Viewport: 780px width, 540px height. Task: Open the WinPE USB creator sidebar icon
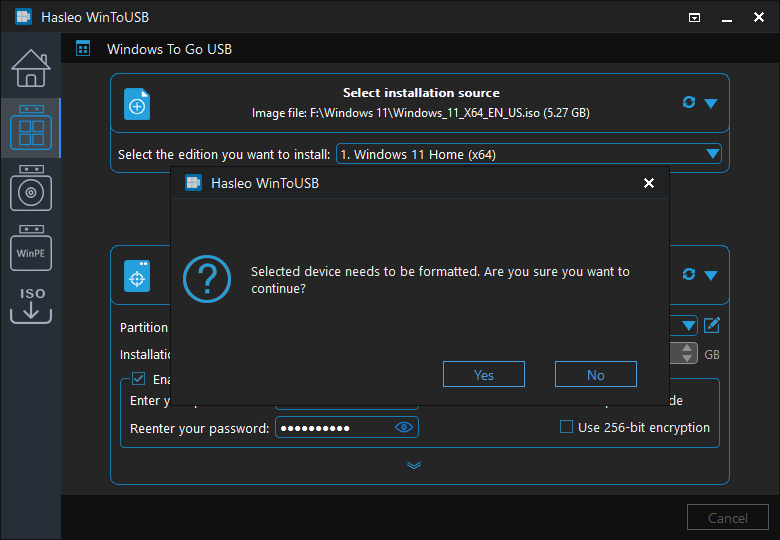[x=31, y=248]
